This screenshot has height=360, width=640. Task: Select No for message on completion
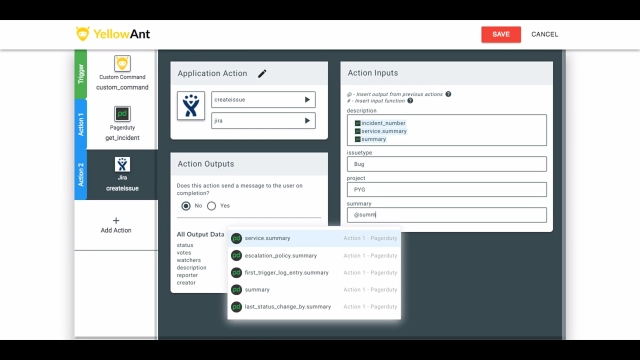tap(186, 206)
